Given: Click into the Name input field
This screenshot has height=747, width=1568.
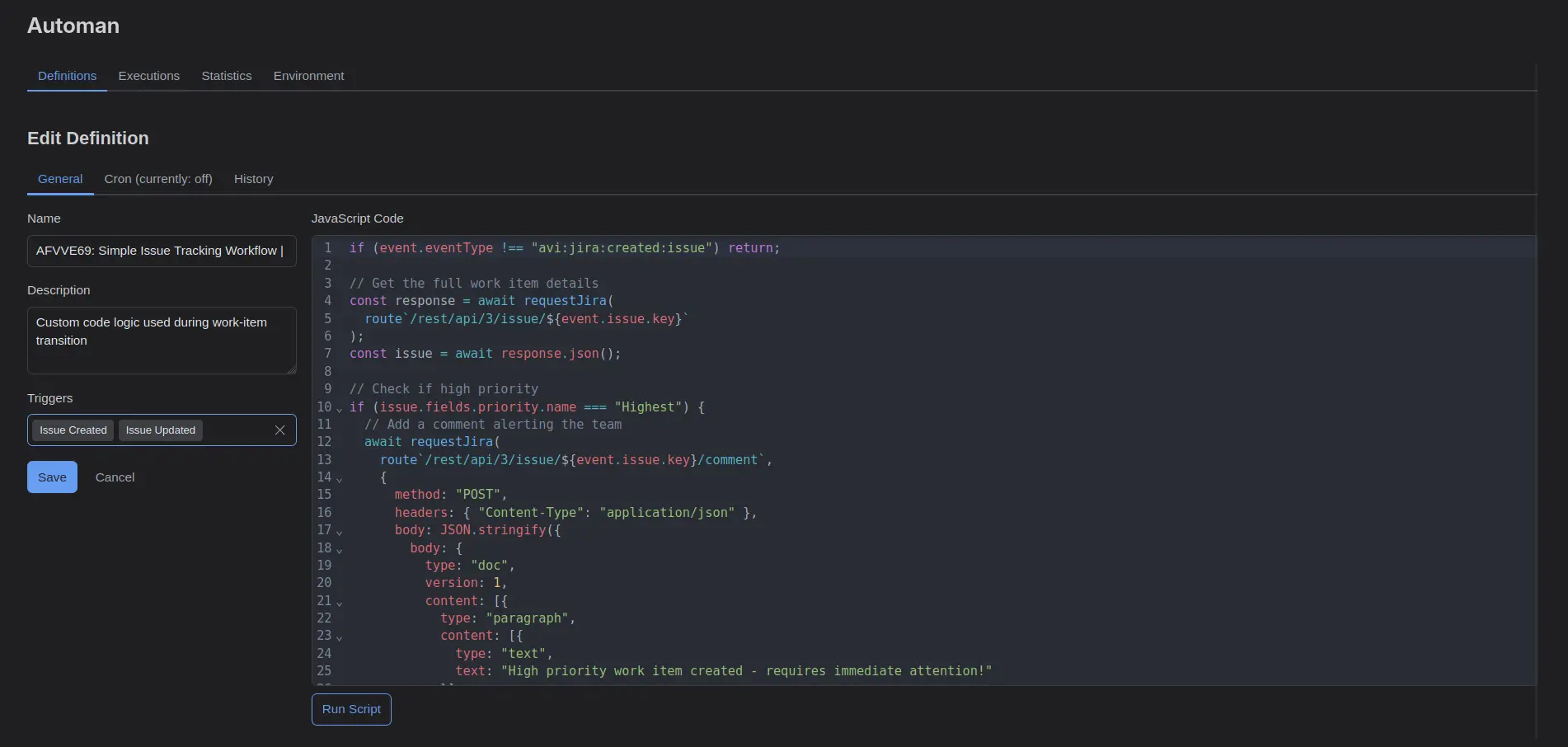Looking at the screenshot, I should click(x=162, y=251).
